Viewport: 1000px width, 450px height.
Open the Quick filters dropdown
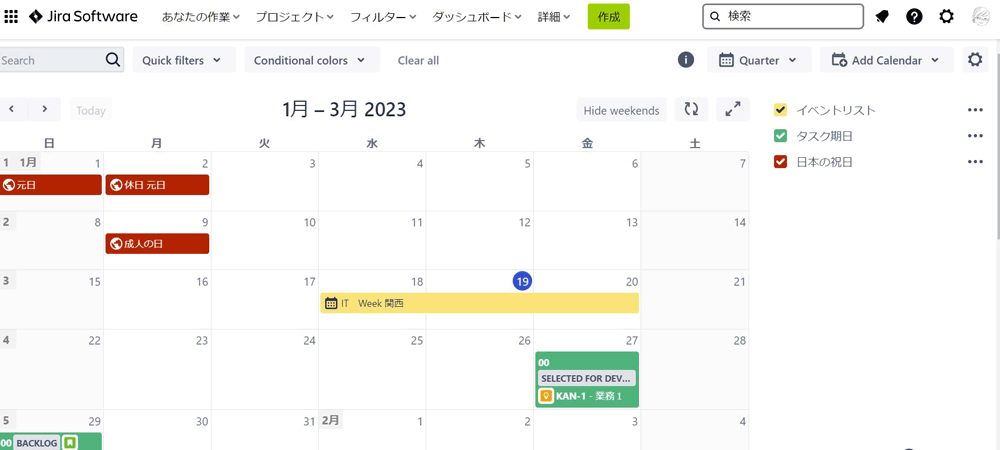click(184, 60)
